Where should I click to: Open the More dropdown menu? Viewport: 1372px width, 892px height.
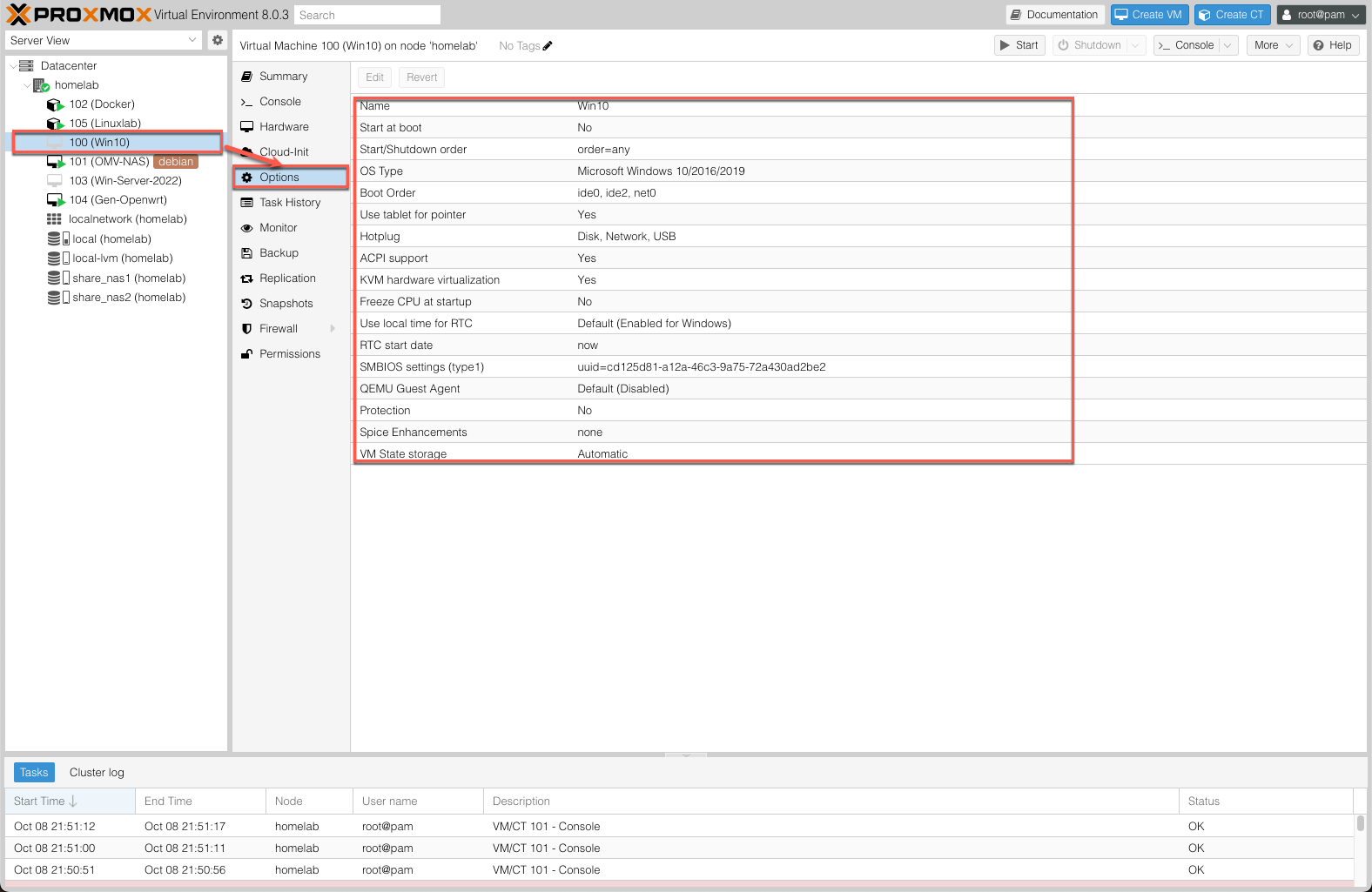pos(1273,45)
